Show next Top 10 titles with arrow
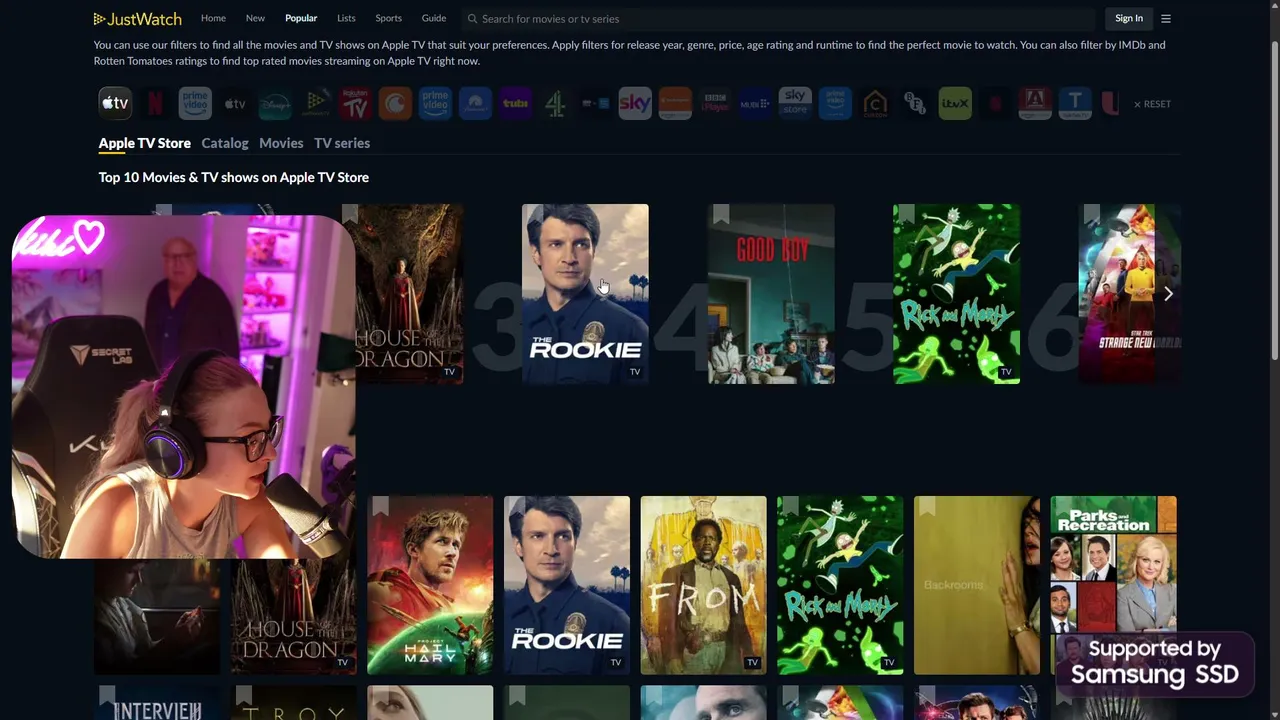Screen dimensions: 1280x720 [1168, 294]
